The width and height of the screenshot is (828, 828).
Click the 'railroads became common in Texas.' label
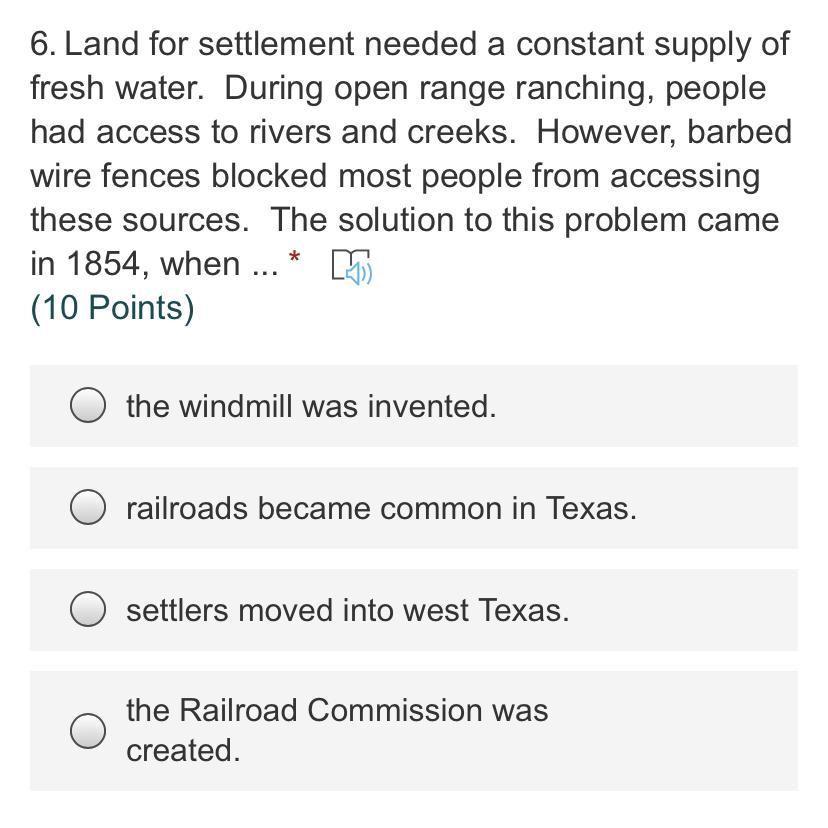[381, 508]
